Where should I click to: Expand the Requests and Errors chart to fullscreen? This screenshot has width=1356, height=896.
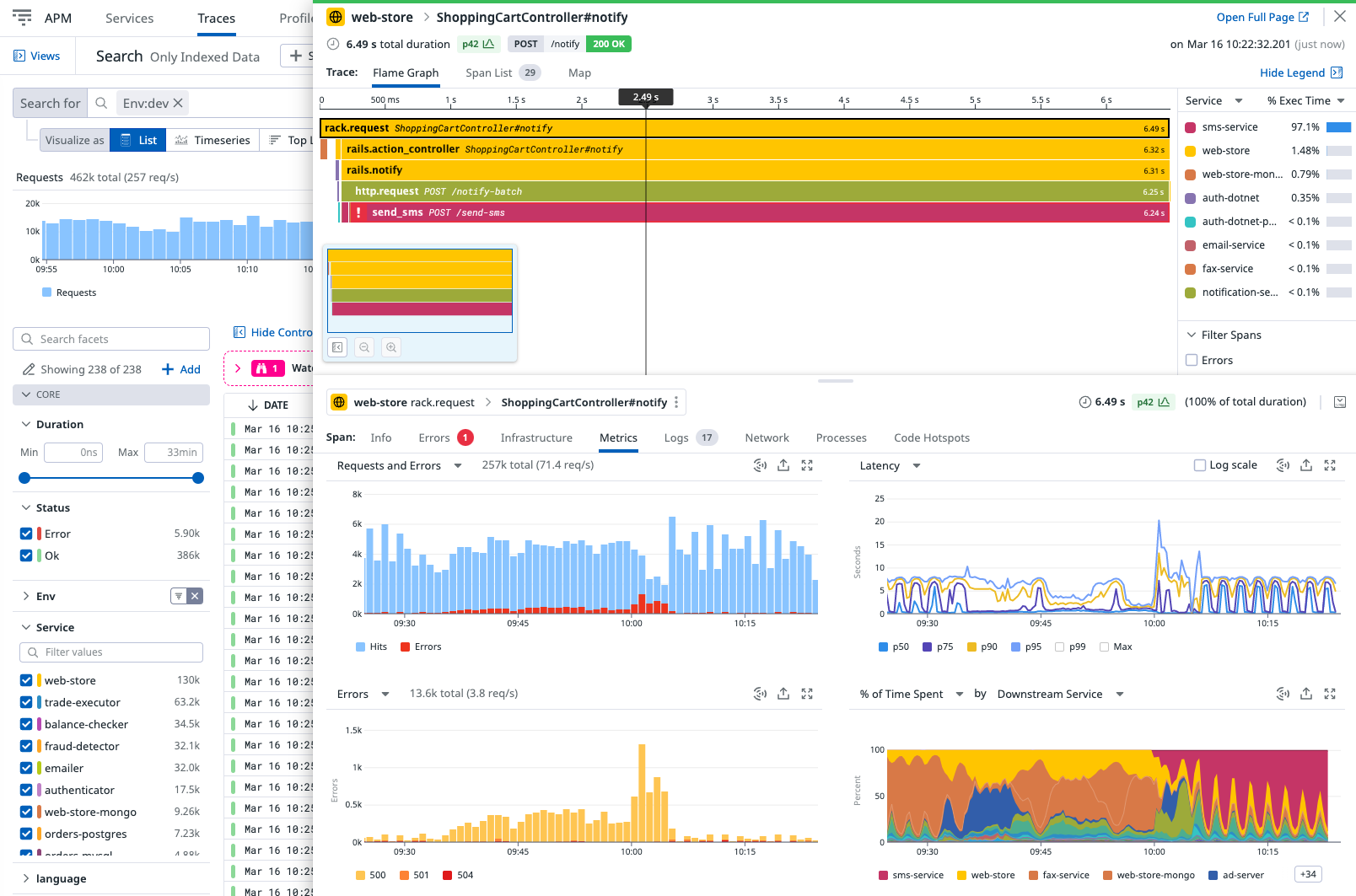coord(807,464)
